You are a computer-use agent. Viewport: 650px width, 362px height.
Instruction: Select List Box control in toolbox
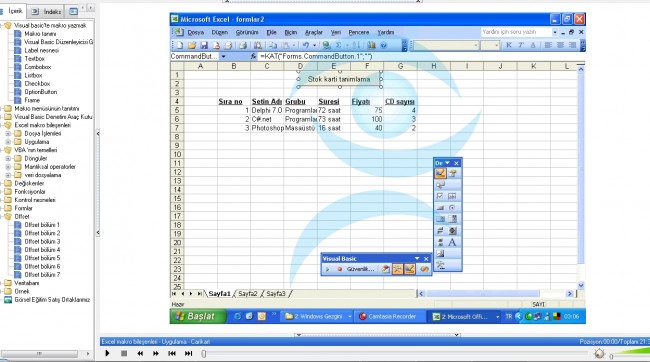tap(440, 219)
